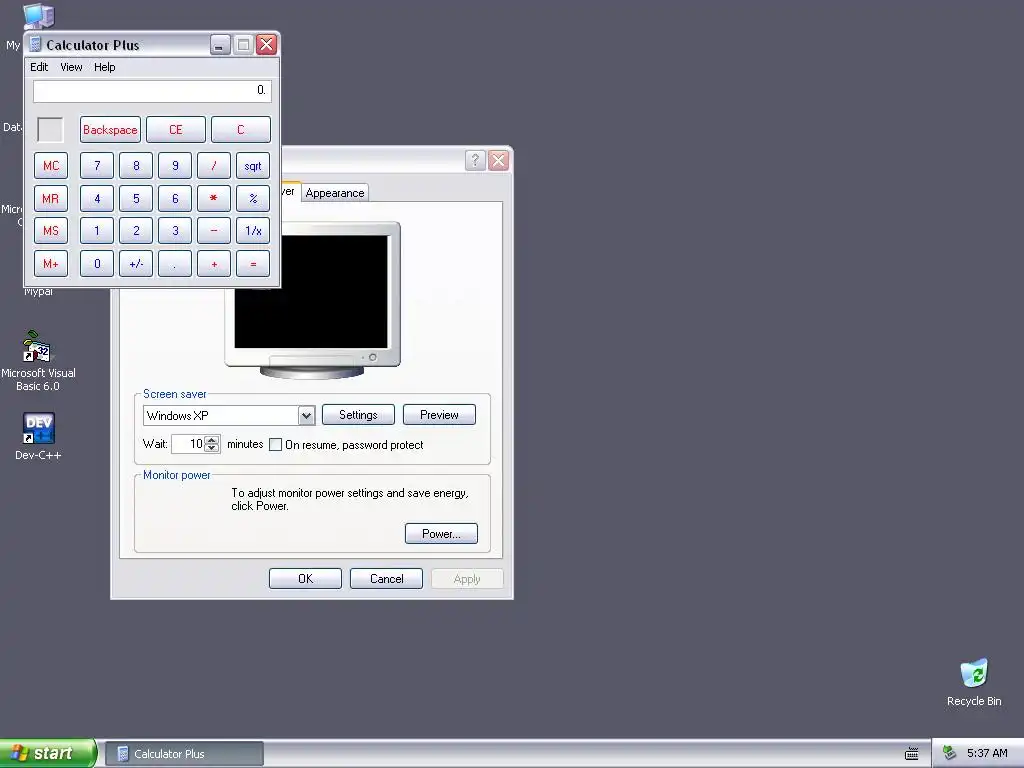Click Cancel in the display dialog
This screenshot has width=1024, height=768.
[386, 579]
